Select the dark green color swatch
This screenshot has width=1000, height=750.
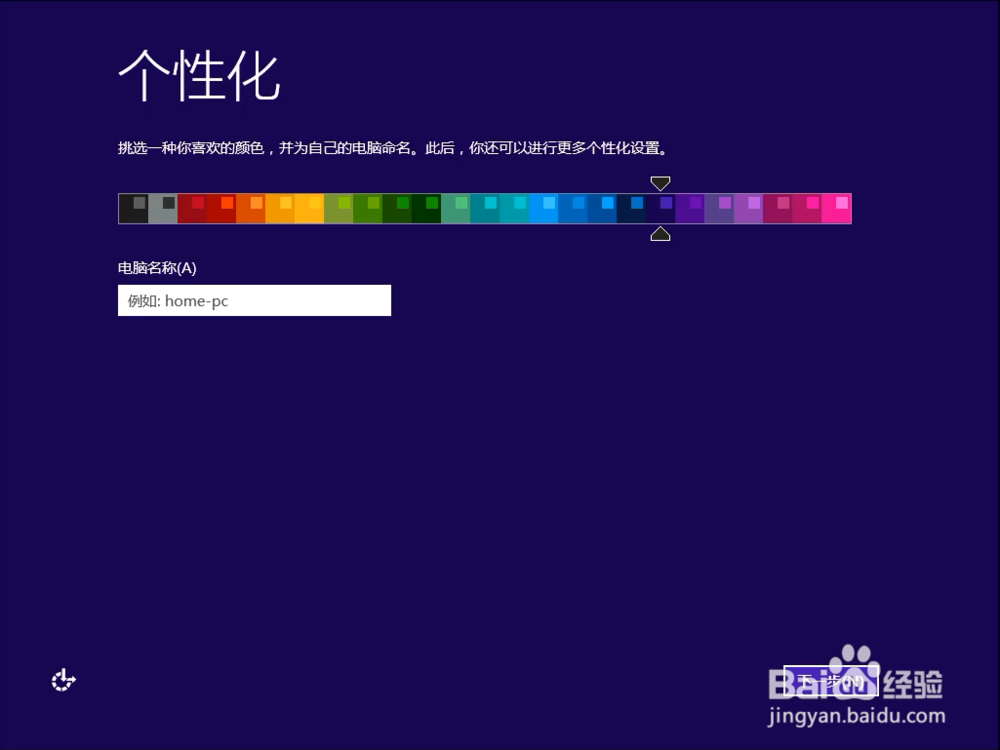pyautogui.click(x=428, y=208)
